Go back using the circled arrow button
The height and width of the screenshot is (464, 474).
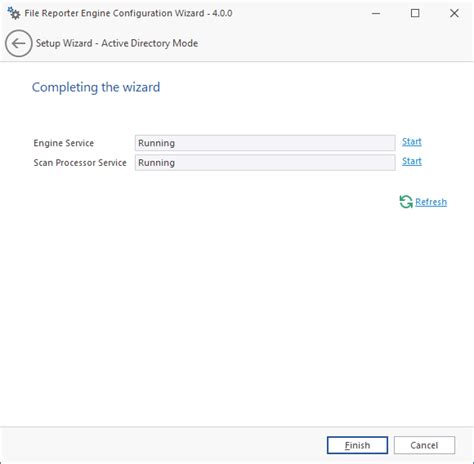click(x=18, y=43)
